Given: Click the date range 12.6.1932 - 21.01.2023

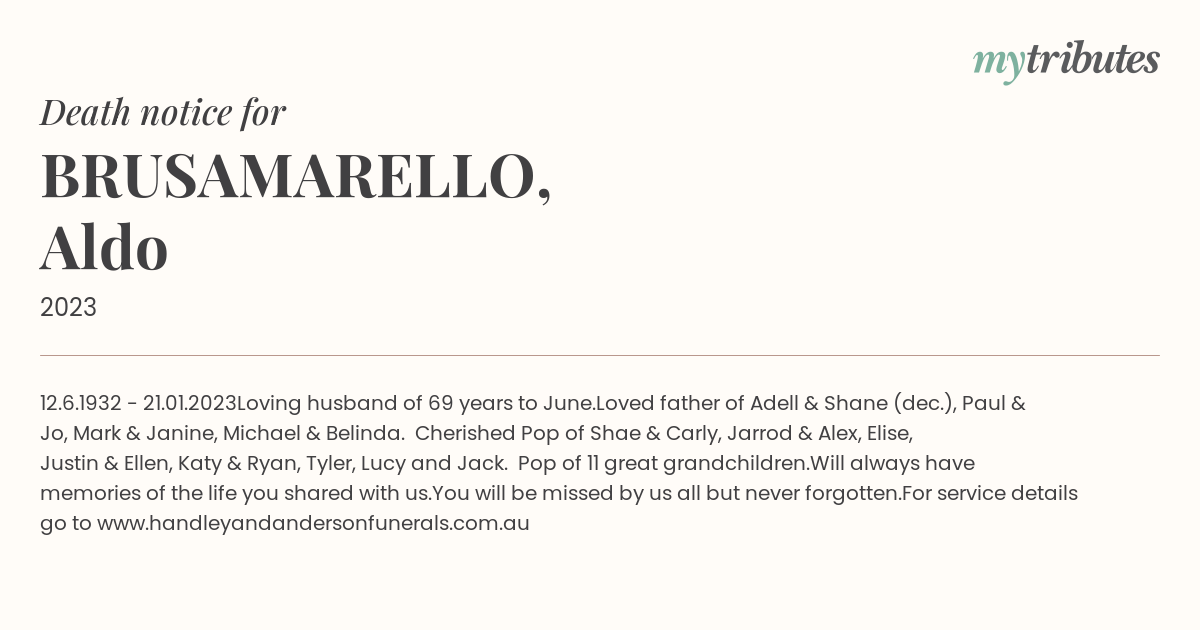Looking at the screenshot, I should pos(138,404).
